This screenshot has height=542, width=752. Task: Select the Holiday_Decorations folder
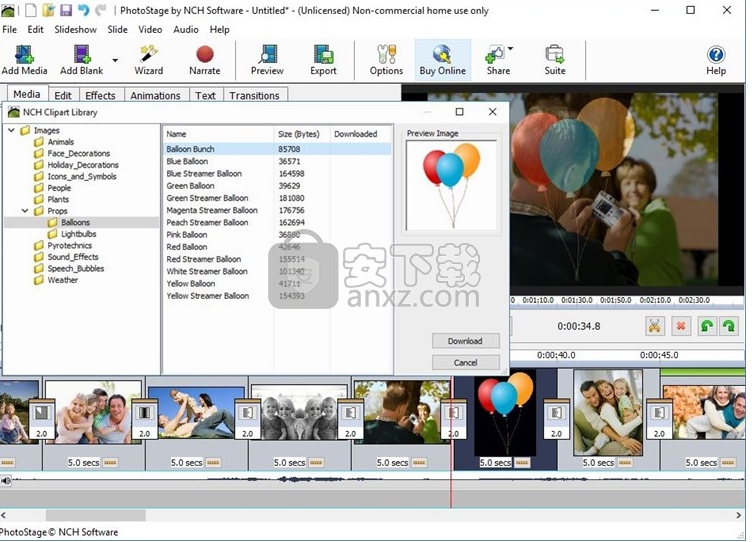tap(83, 165)
